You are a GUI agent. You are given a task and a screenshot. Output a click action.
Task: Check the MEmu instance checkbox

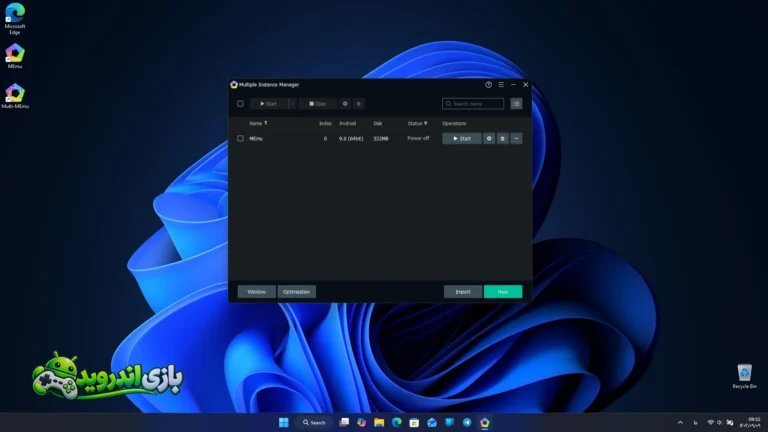click(x=240, y=139)
